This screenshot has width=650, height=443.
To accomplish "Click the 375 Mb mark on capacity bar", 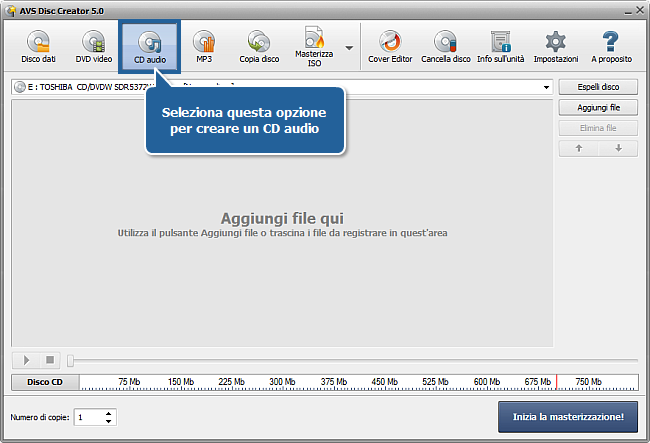I will pyautogui.click(x=334, y=382).
